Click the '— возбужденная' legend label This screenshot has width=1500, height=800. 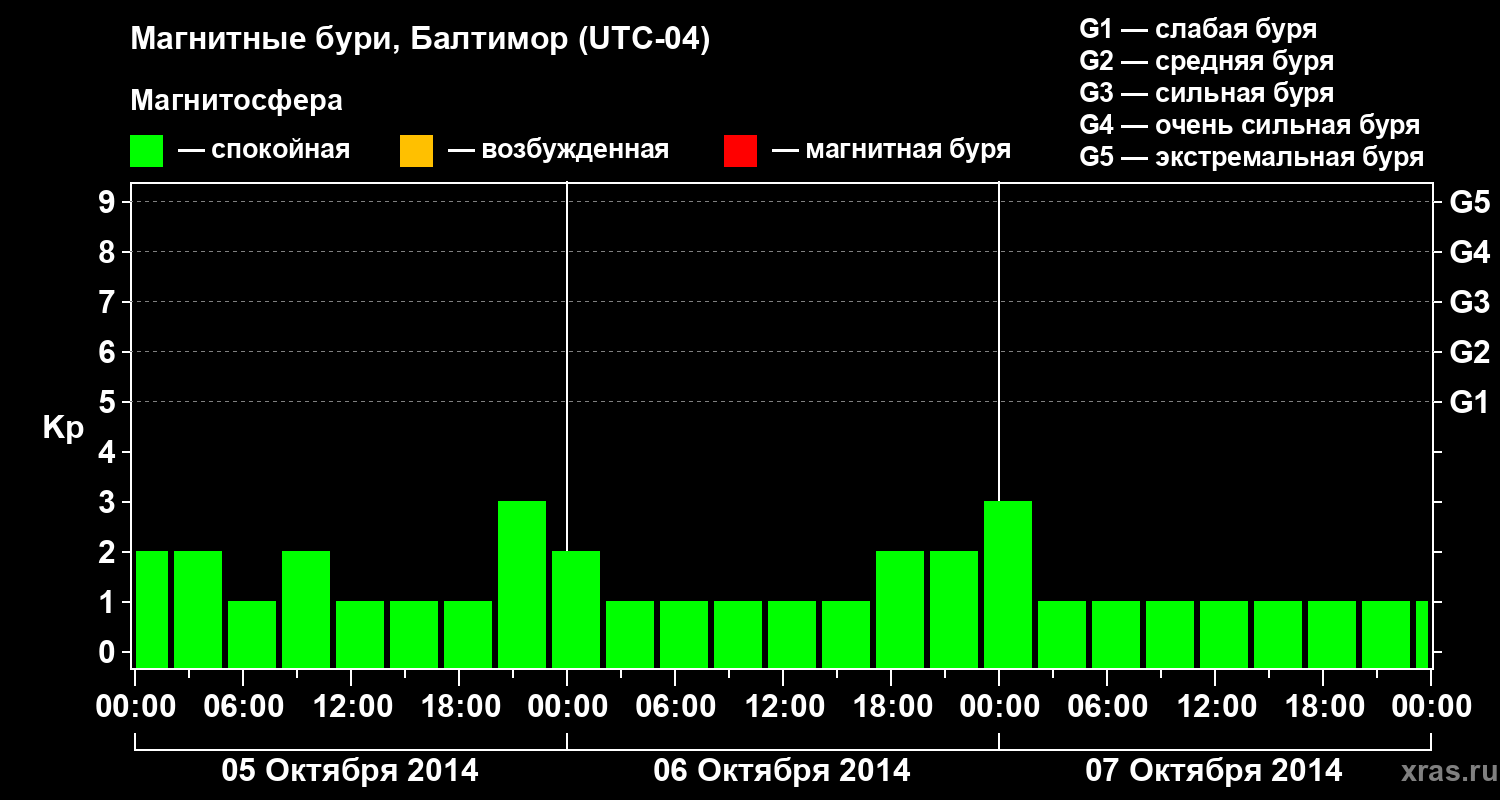[558, 150]
